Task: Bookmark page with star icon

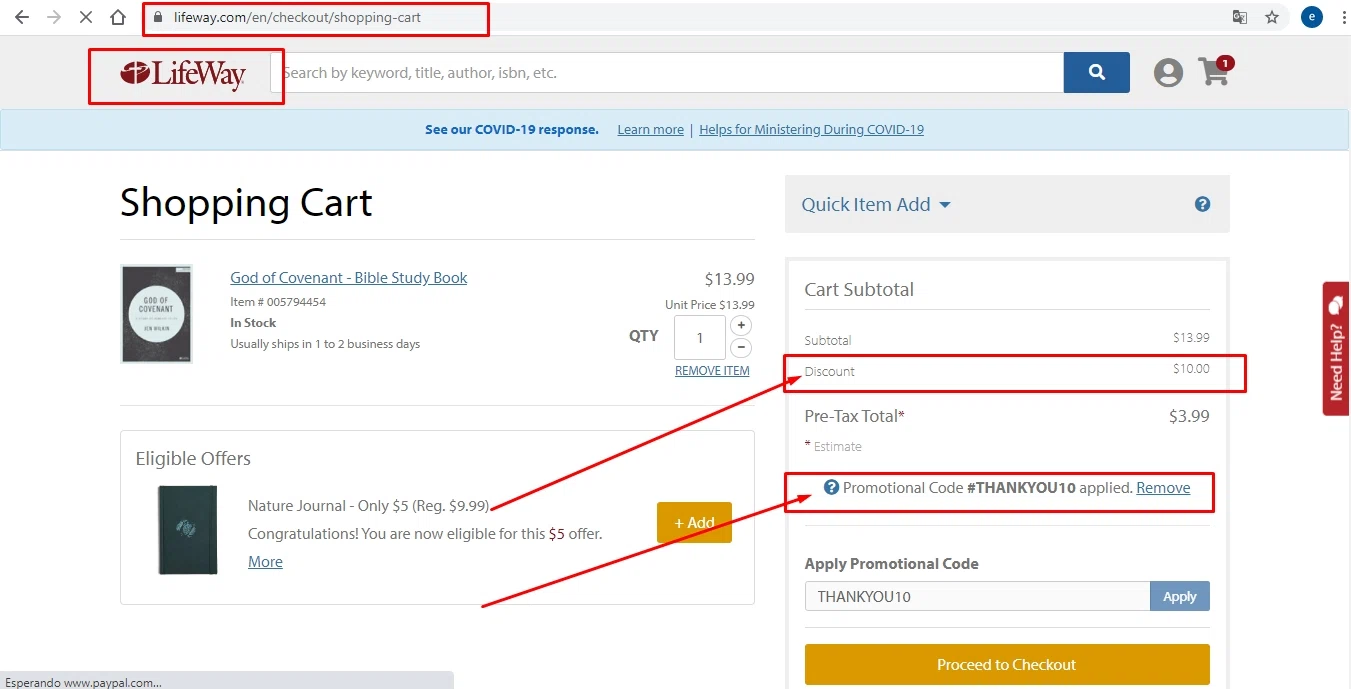Action: 1272,17
